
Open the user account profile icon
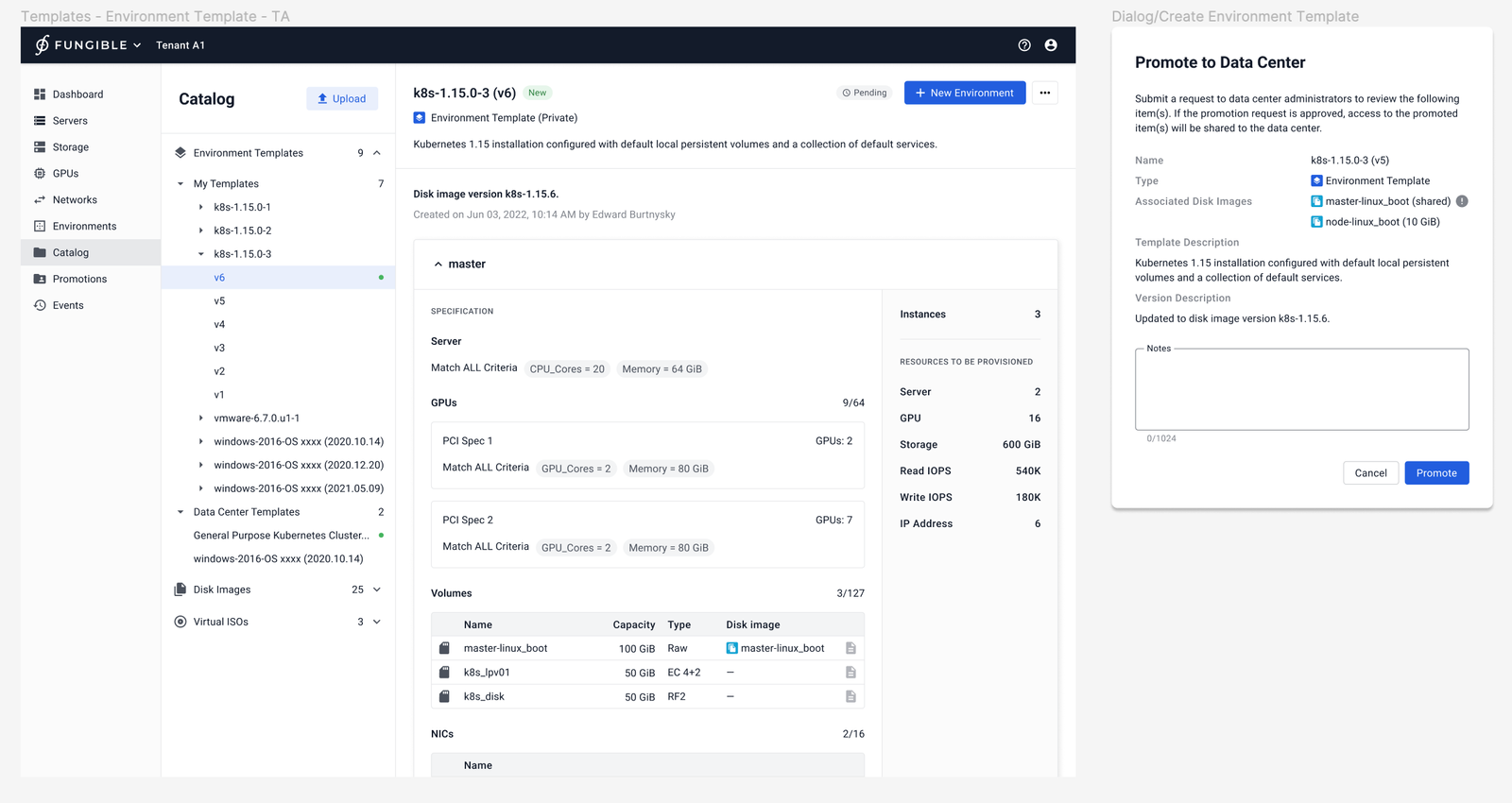1050,45
